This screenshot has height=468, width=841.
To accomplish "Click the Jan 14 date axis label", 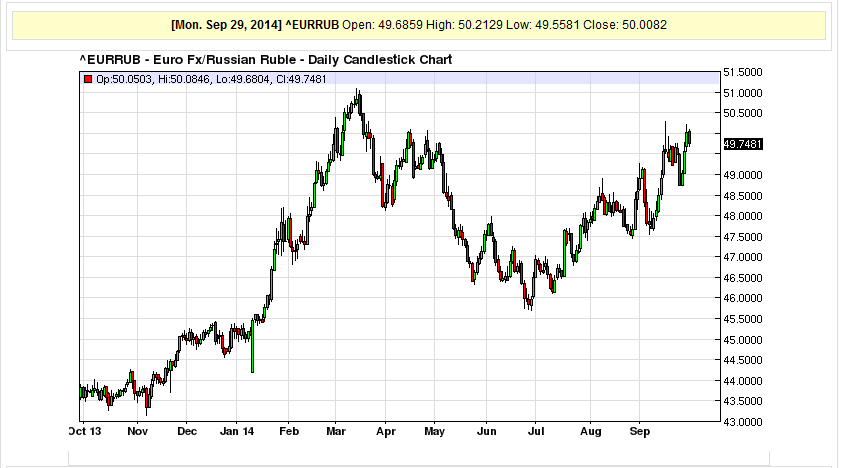I will [x=237, y=434].
